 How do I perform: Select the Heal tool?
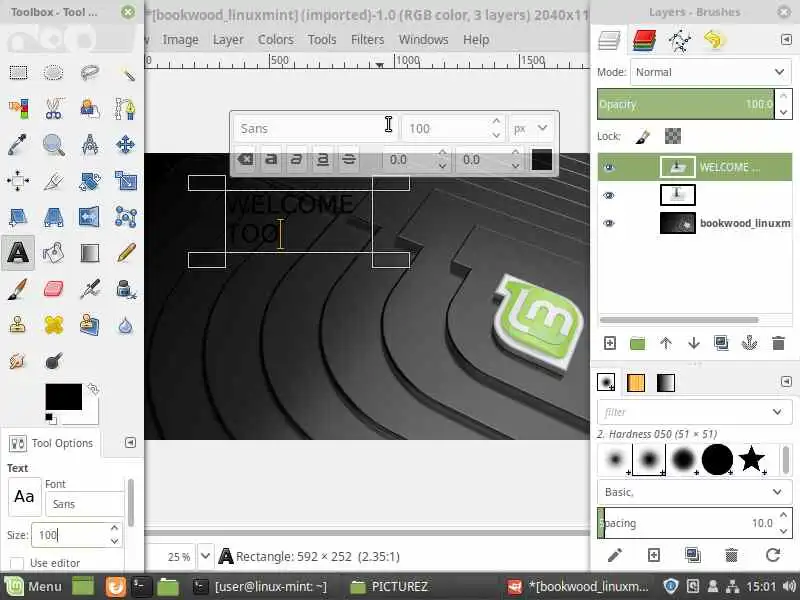(54, 325)
